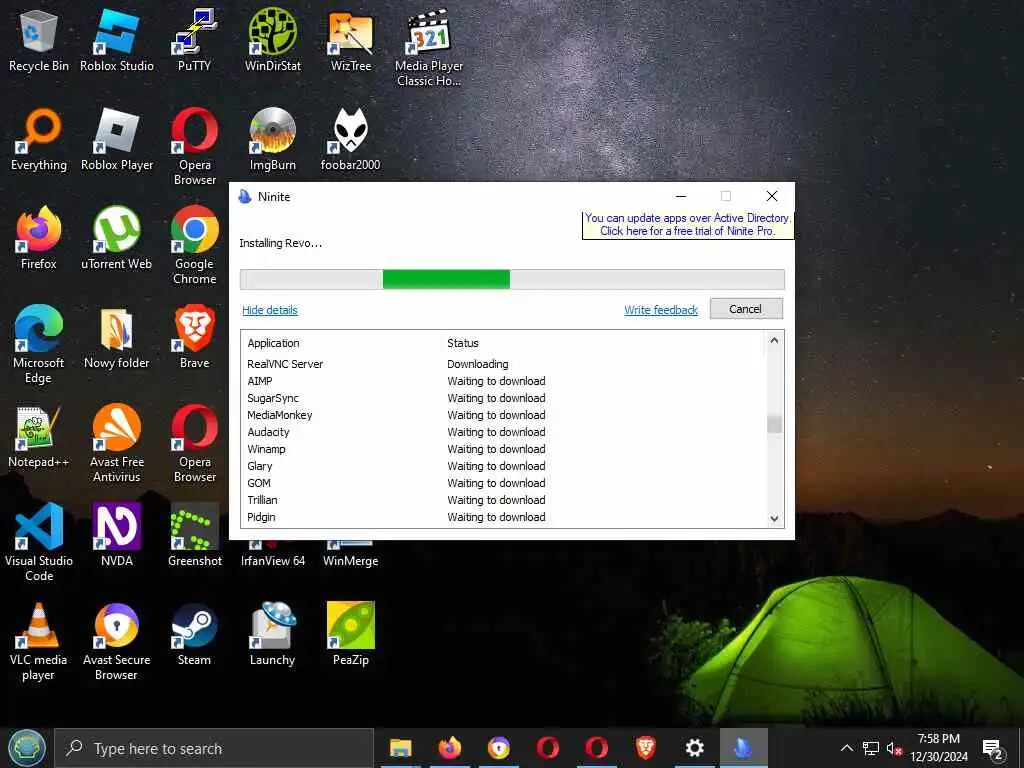Screen dimensions: 1024x768
Task: Open the taskbar clock showing 7:58 PM
Action: (939, 748)
